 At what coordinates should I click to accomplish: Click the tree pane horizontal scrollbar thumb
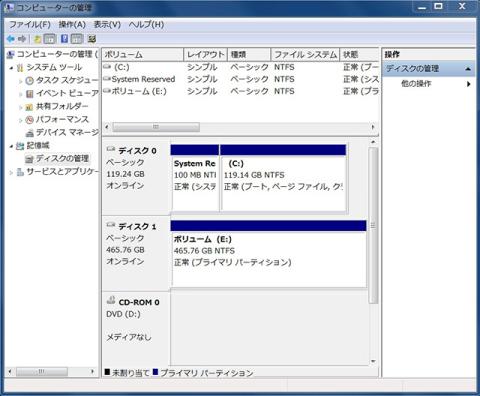pos(42,371)
